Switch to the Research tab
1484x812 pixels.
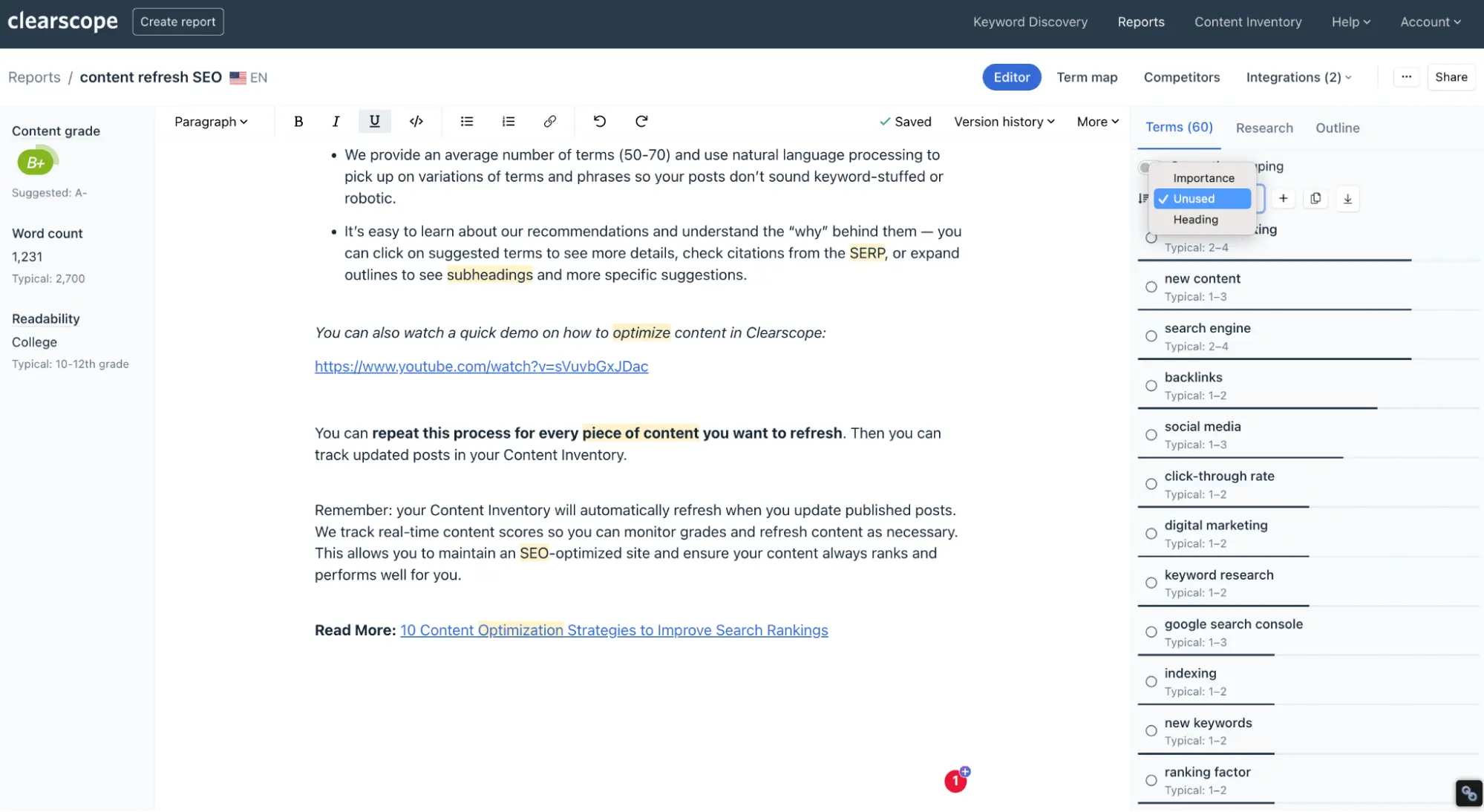(x=1264, y=128)
